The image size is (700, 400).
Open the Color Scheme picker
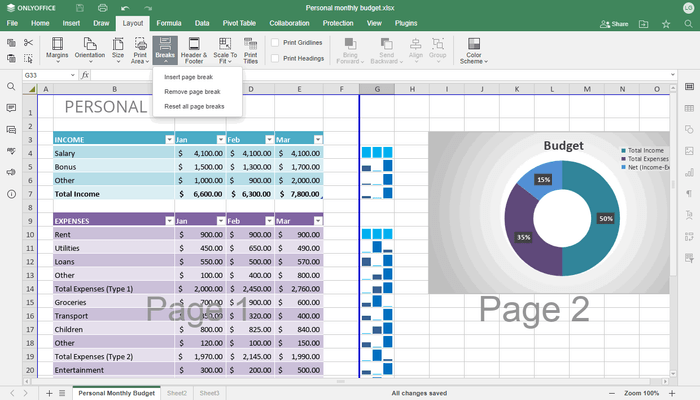pos(471,50)
